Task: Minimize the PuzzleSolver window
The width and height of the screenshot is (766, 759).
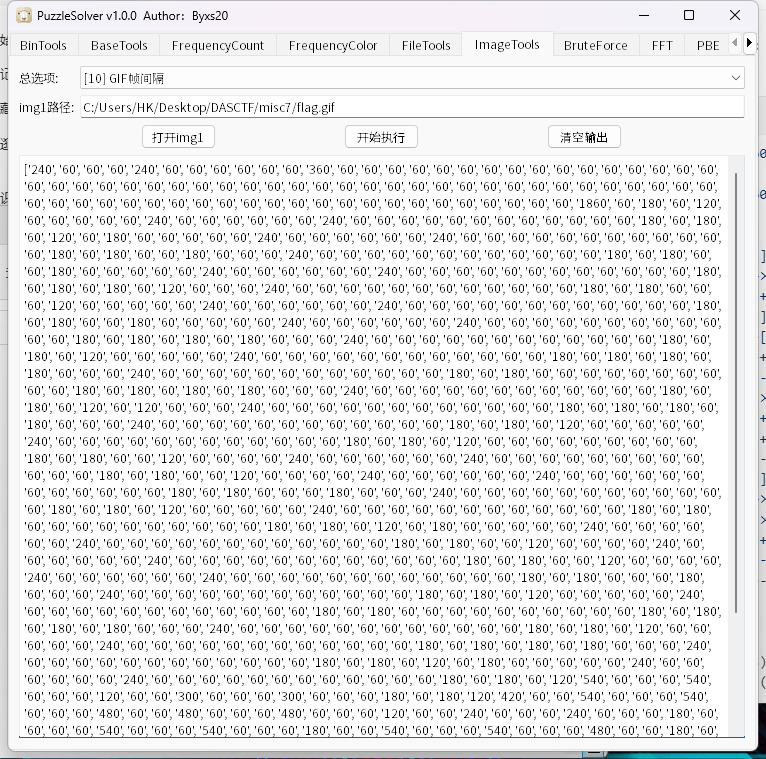Action: point(642,15)
